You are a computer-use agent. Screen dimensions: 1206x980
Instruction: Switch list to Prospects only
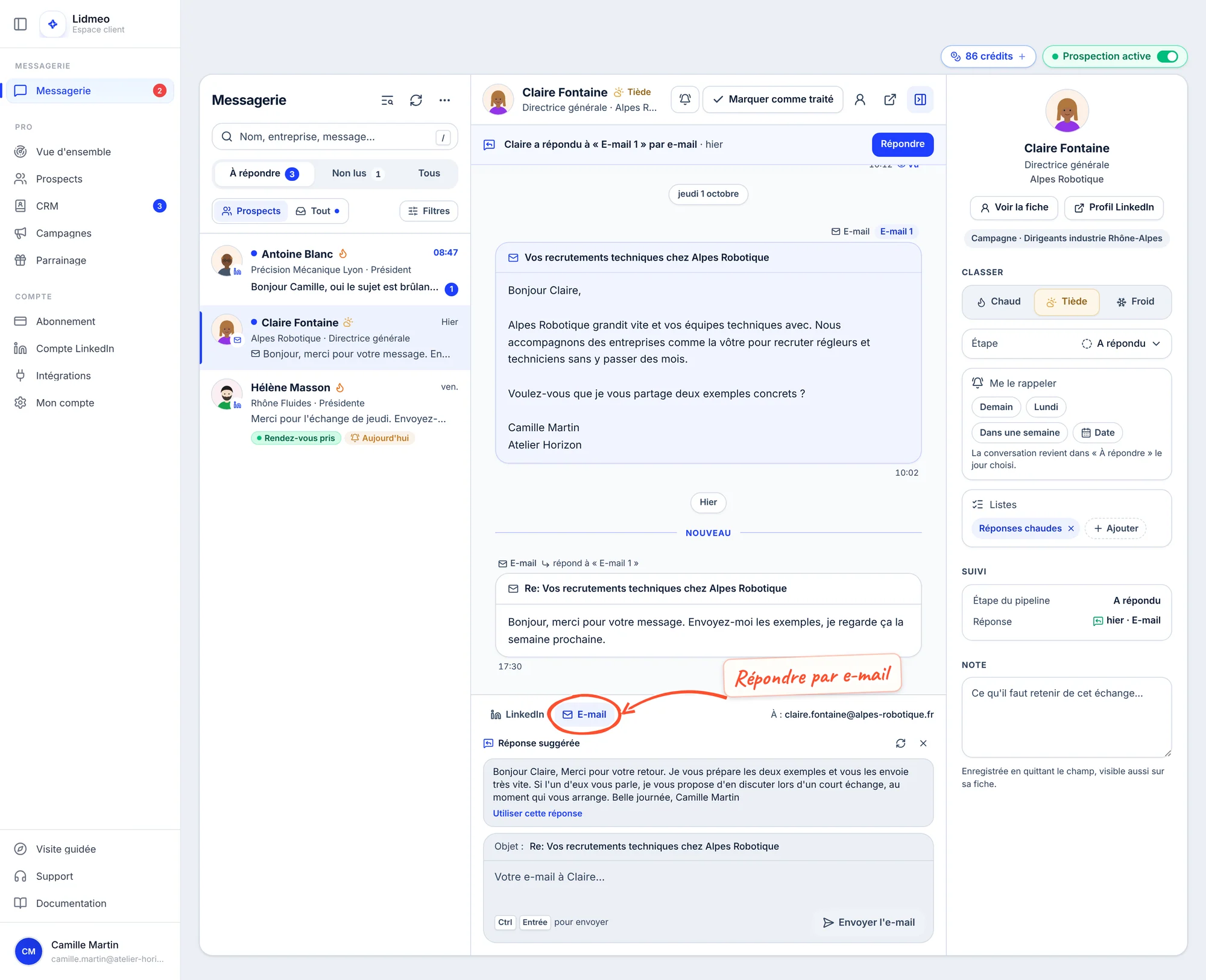pyautogui.click(x=251, y=211)
